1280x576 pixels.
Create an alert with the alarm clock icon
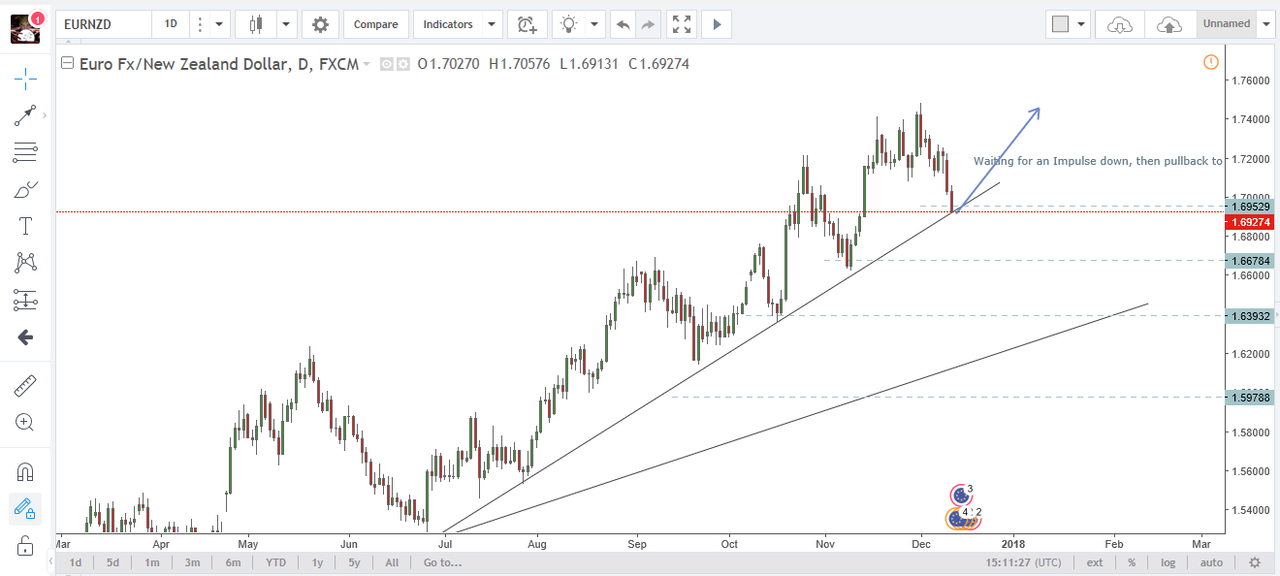526,24
